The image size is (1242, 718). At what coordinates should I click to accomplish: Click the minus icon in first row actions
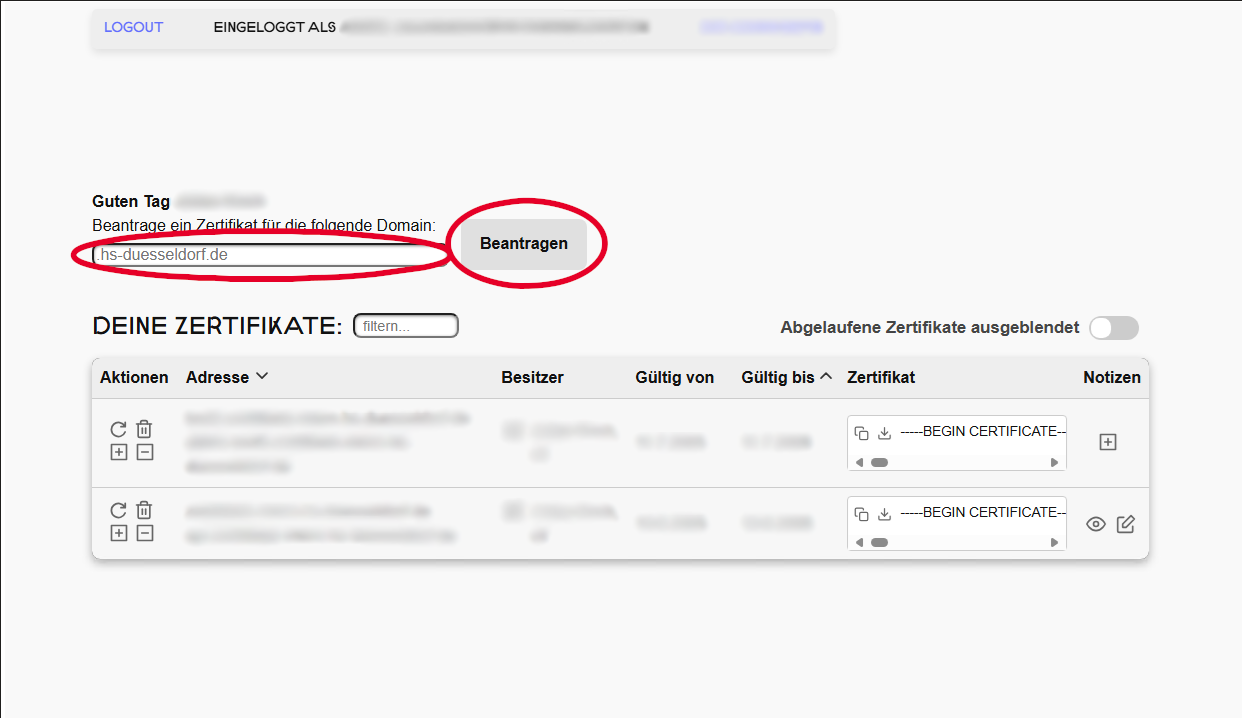144,452
